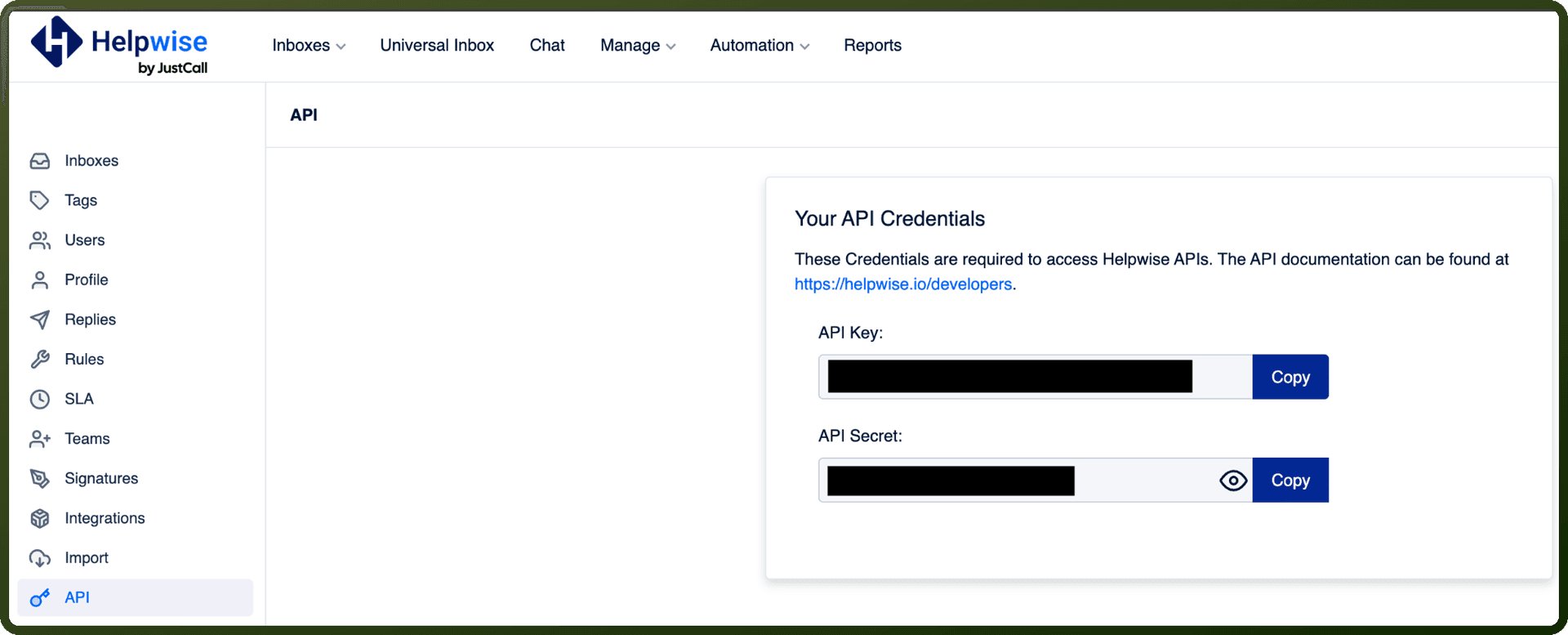1568x635 pixels.
Task: Show the API Secret with eye icon
Action: [x=1233, y=481]
